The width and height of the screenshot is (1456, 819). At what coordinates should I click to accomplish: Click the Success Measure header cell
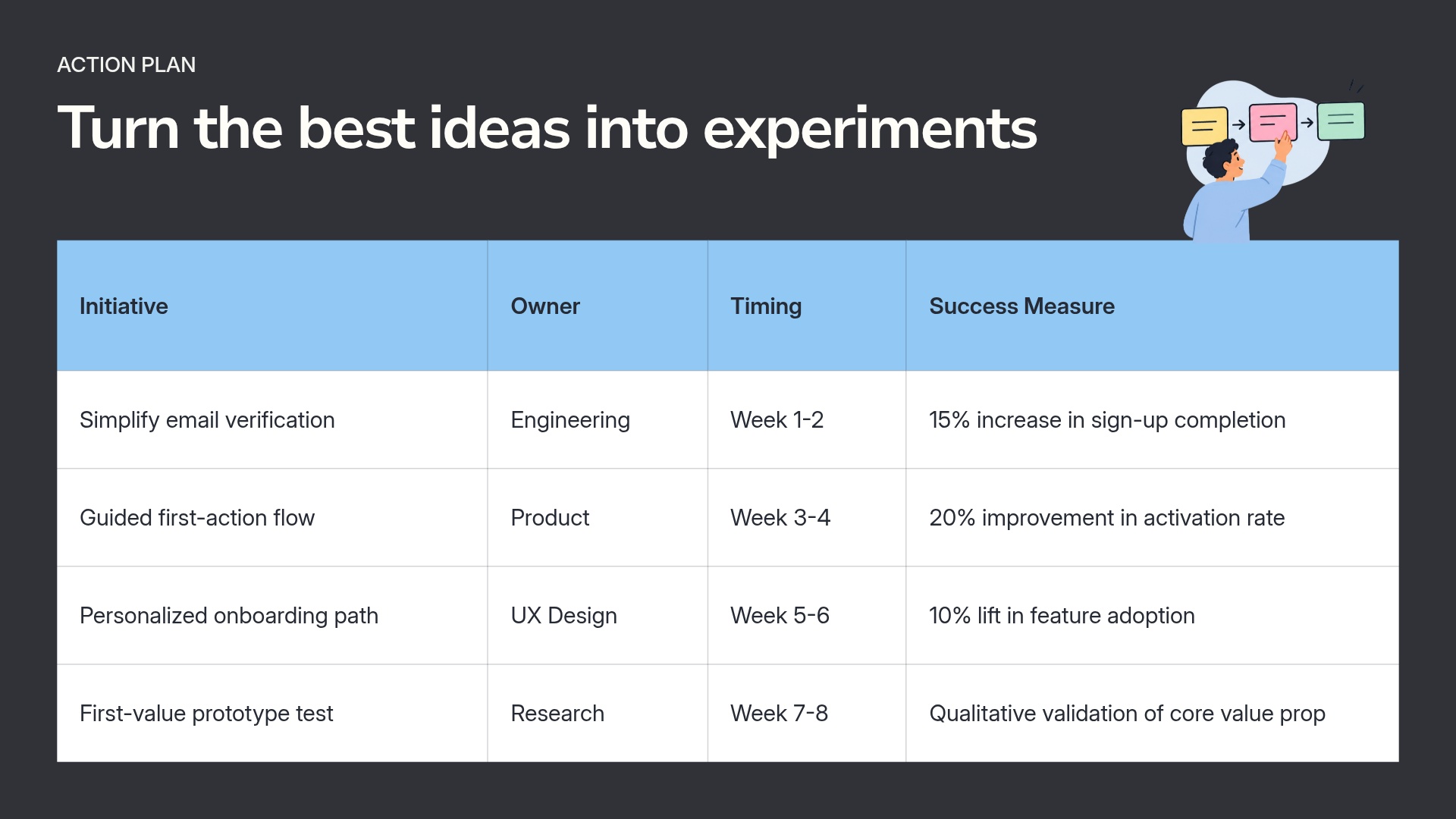[1152, 306]
